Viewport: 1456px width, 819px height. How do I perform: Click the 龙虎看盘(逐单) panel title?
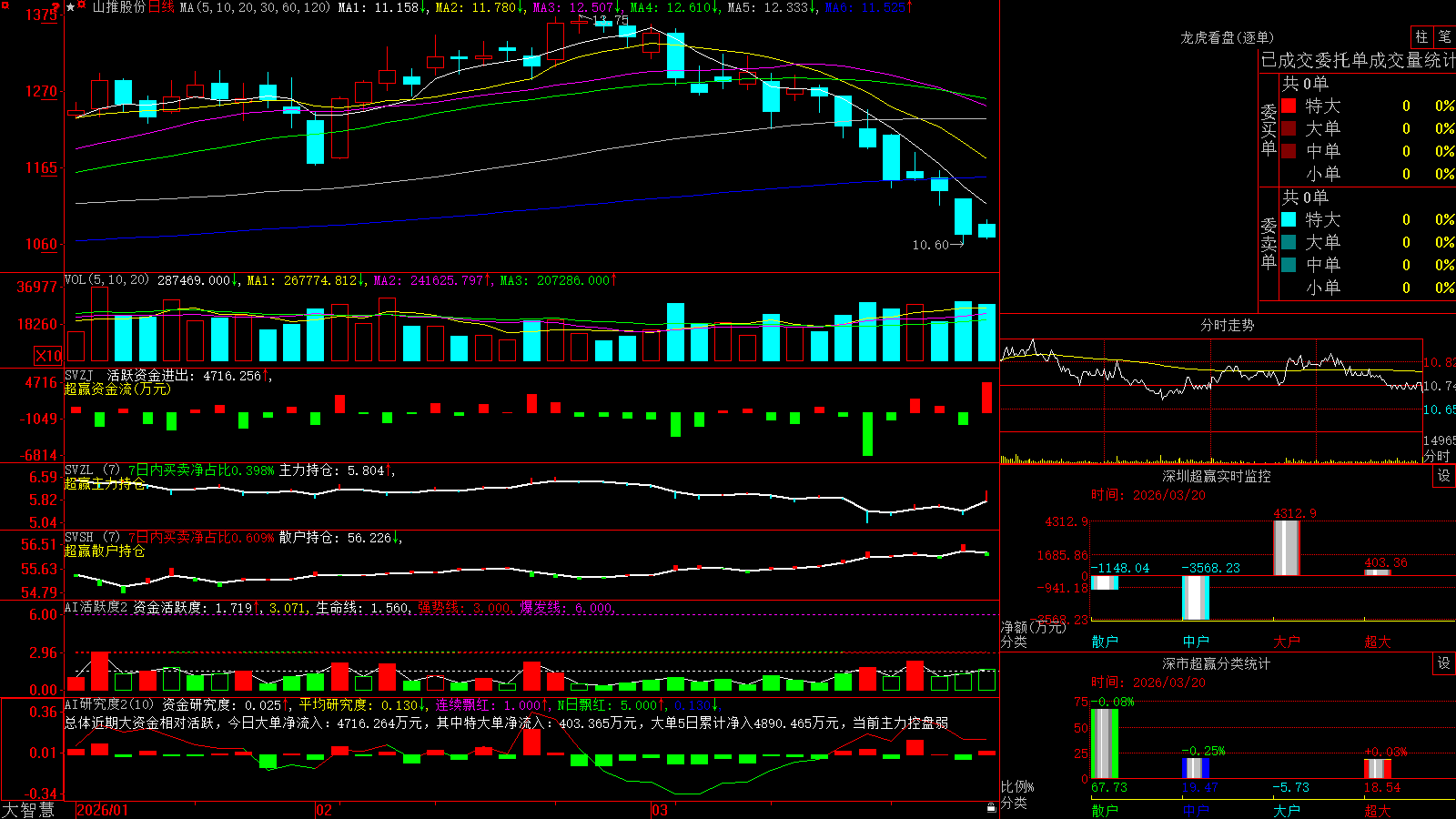click(x=1227, y=37)
